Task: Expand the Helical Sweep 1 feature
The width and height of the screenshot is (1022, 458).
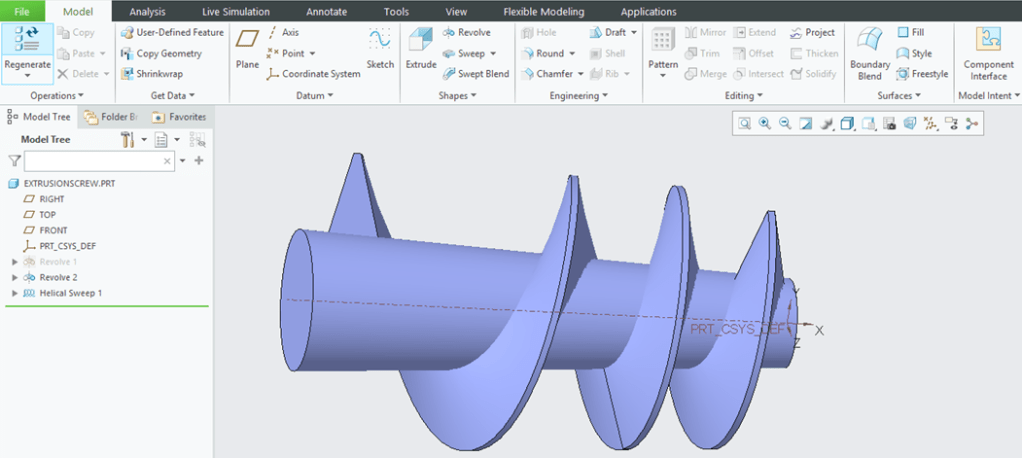Action: click(15, 293)
